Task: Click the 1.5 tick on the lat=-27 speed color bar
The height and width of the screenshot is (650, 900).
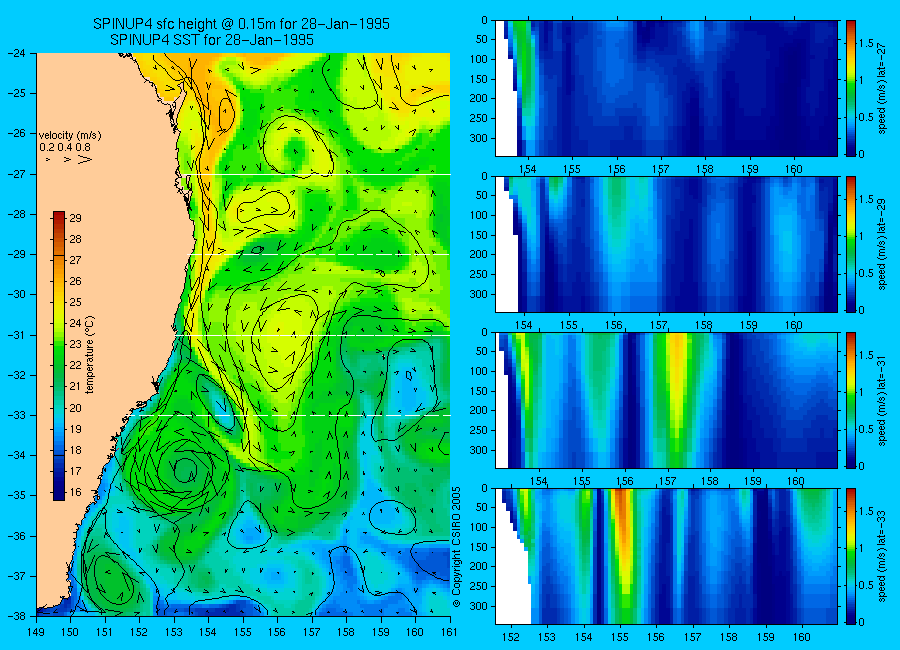Action: 867,44
